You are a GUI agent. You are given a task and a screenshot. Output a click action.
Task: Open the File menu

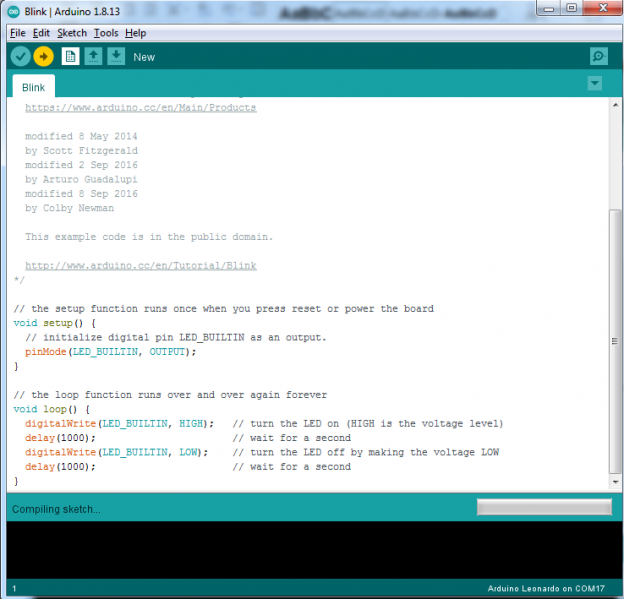18,33
